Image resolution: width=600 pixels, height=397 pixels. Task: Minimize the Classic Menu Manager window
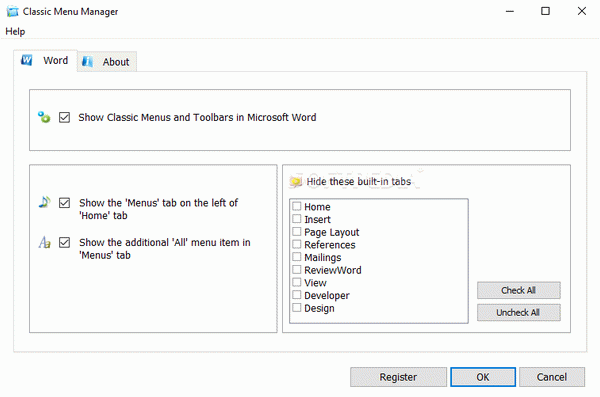click(510, 11)
